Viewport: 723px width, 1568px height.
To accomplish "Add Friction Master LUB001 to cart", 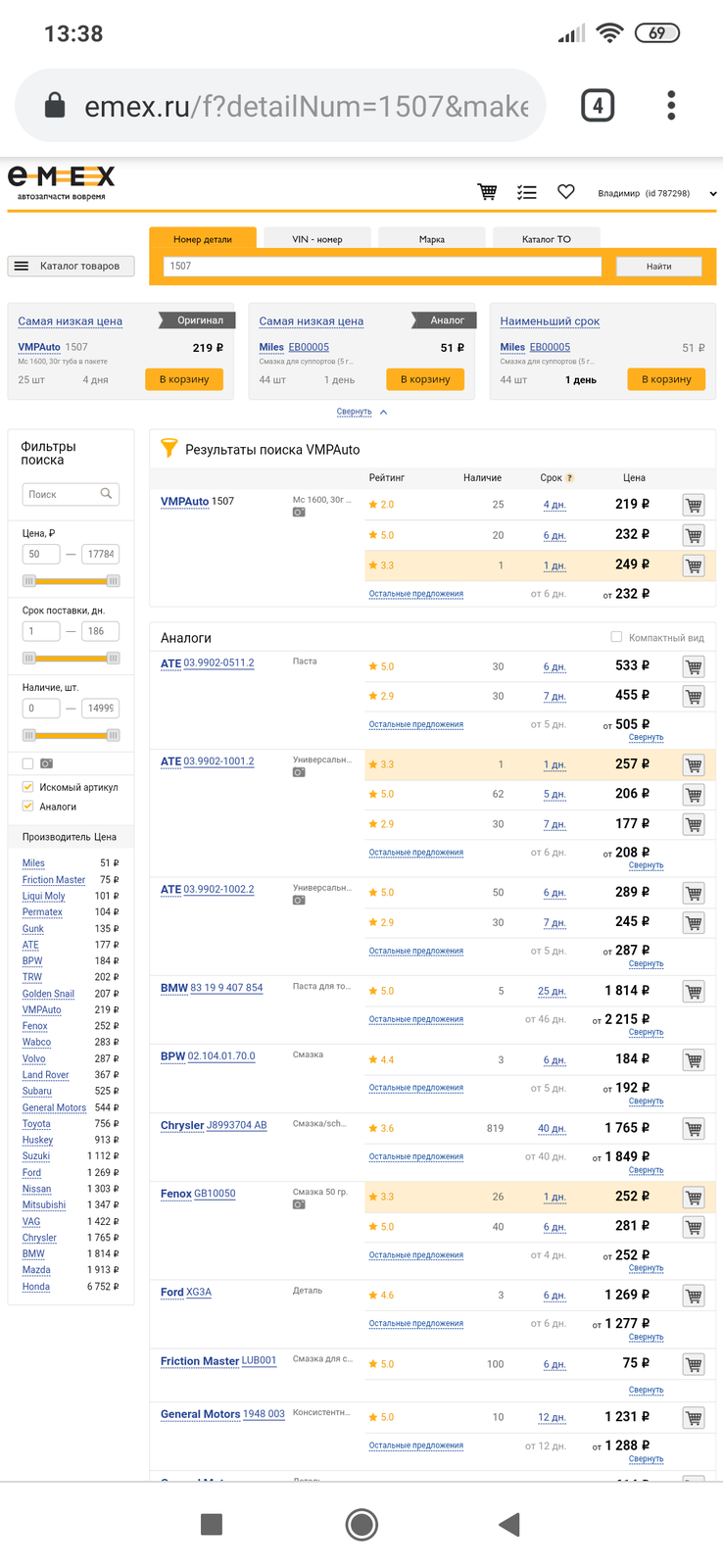I will click(694, 1364).
